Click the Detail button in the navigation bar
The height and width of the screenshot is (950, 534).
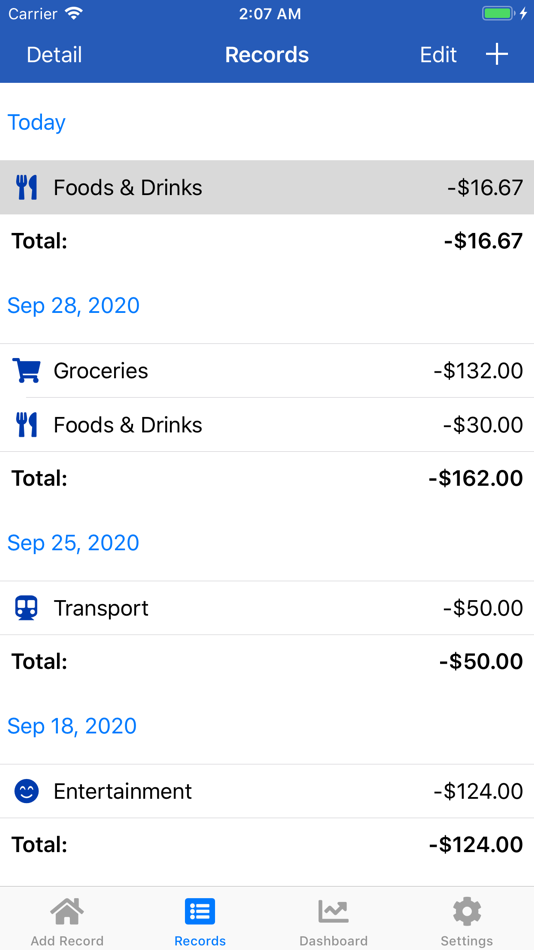(x=55, y=55)
